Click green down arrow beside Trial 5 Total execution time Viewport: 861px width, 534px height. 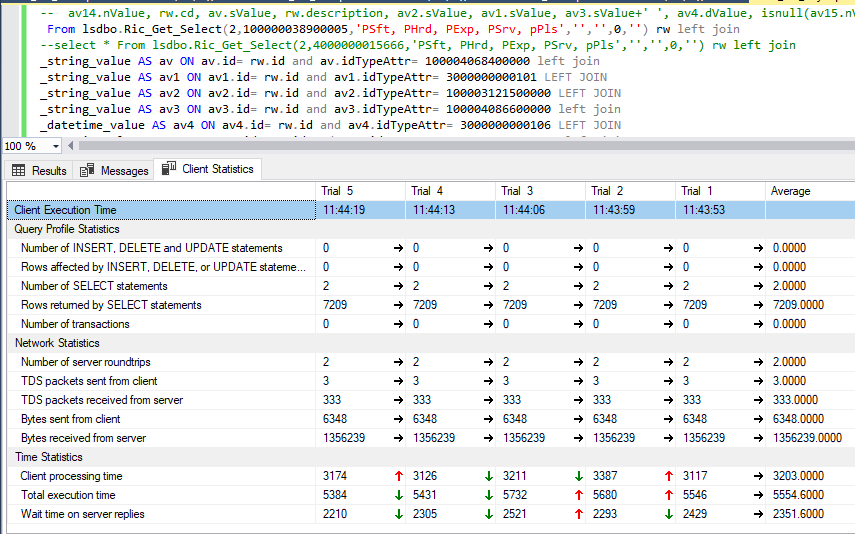398,495
